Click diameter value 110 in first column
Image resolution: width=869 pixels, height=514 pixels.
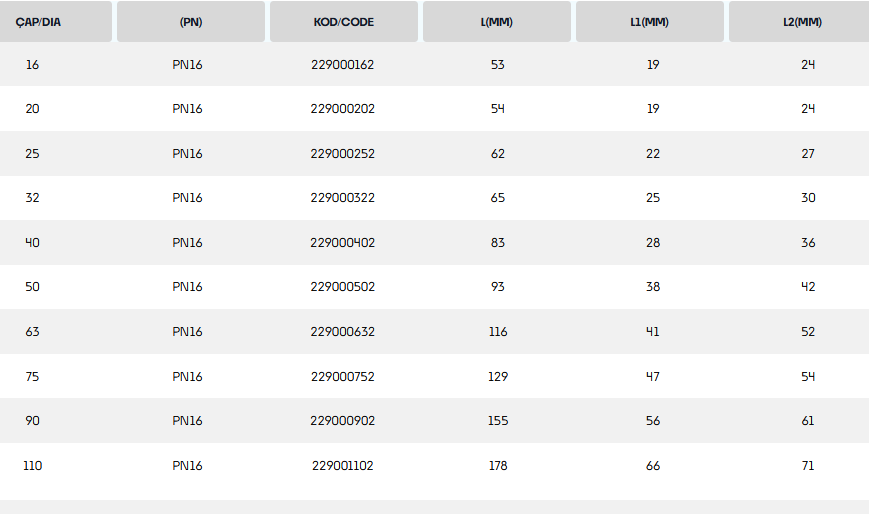point(32,466)
